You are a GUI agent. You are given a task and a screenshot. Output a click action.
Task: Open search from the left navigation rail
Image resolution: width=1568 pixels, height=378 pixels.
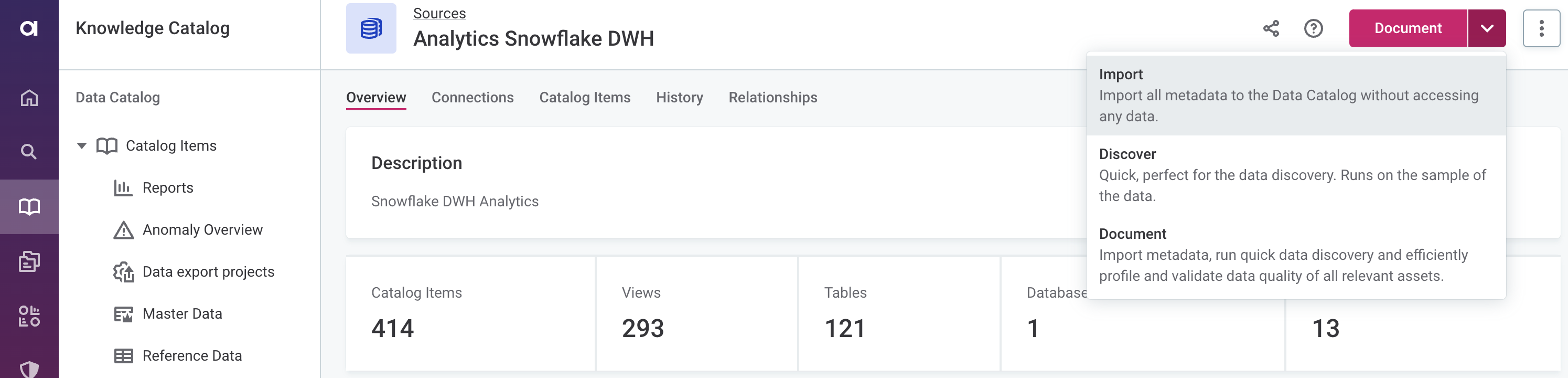pos(29,151)
